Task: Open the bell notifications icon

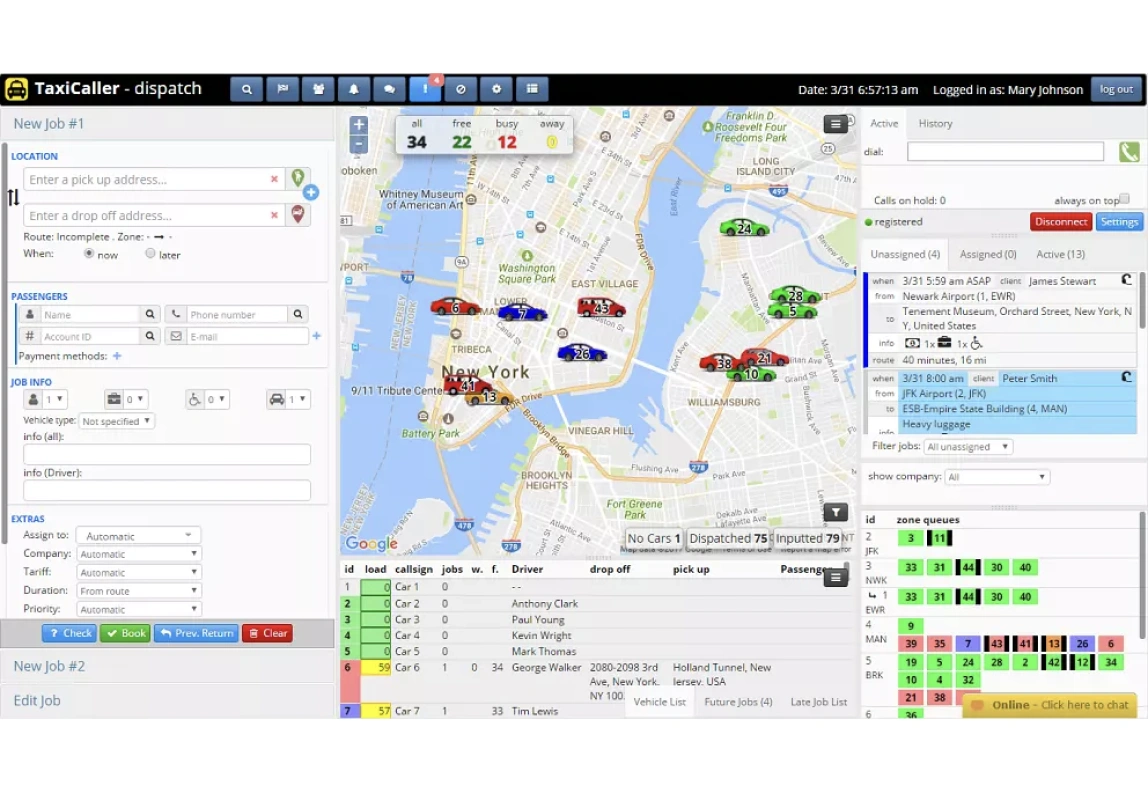Action: coord(354,89)
